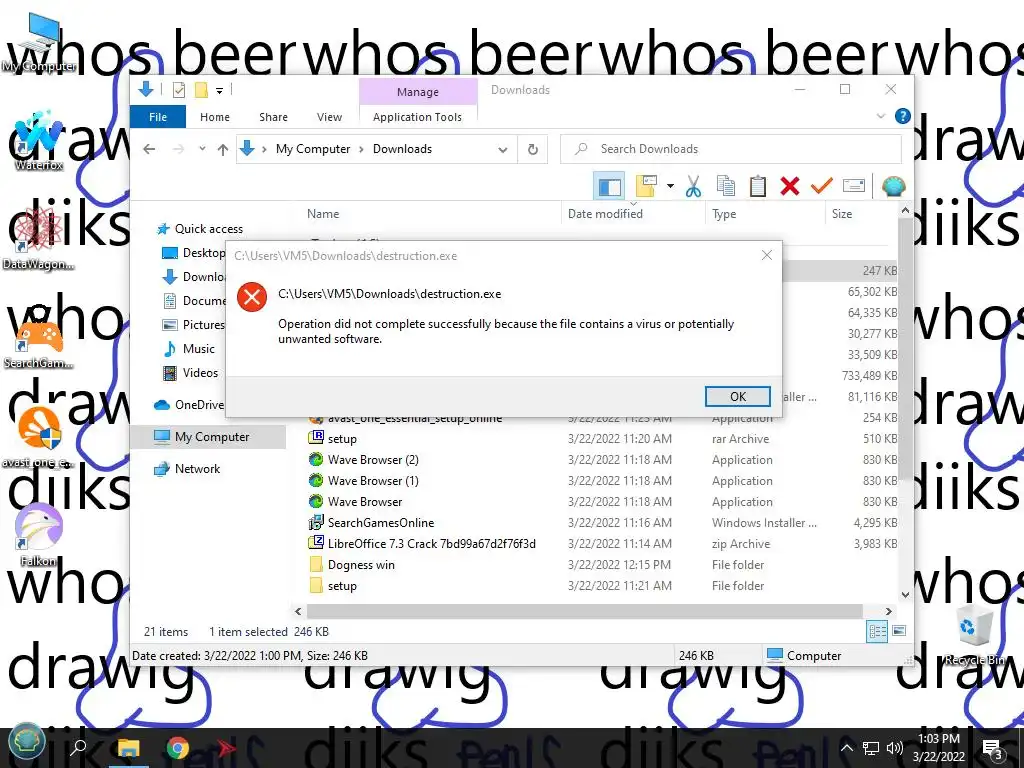1024x768 pixels.
Task: Click the Cut scissors icon
Action: (x=694, y=187)
